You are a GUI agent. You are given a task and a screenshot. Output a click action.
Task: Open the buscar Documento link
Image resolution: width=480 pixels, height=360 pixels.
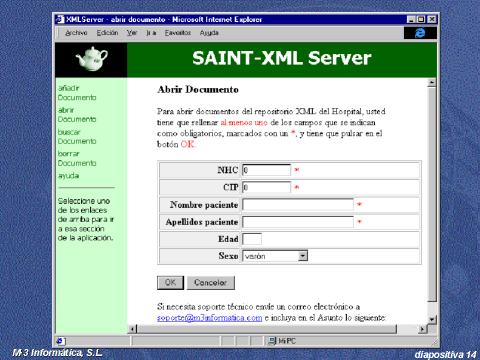click(x=77, y=137)
